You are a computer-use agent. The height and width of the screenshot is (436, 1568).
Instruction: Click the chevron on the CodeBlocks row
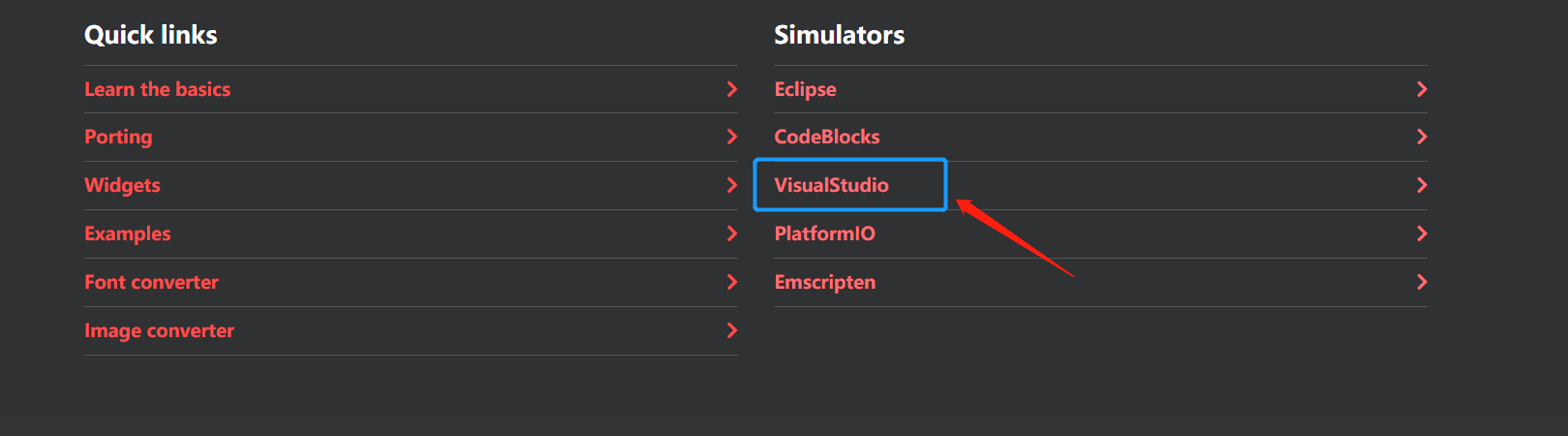coord(1422,137)
